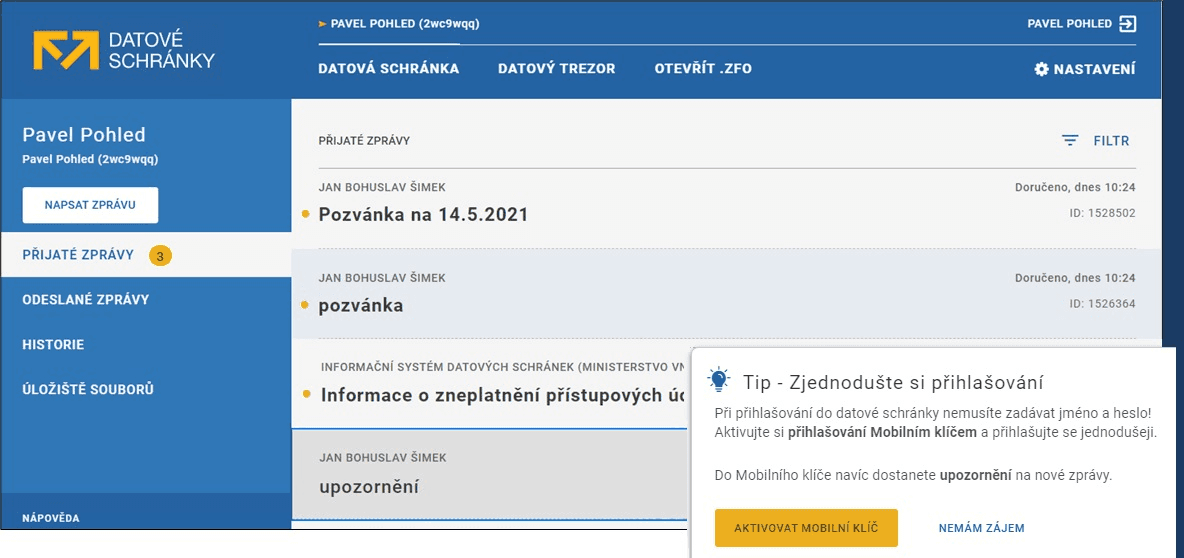The height and width of the screenshot is (558, 1184).
Task: Open the Nápověda help section
Action: click(x=50, y=518)
